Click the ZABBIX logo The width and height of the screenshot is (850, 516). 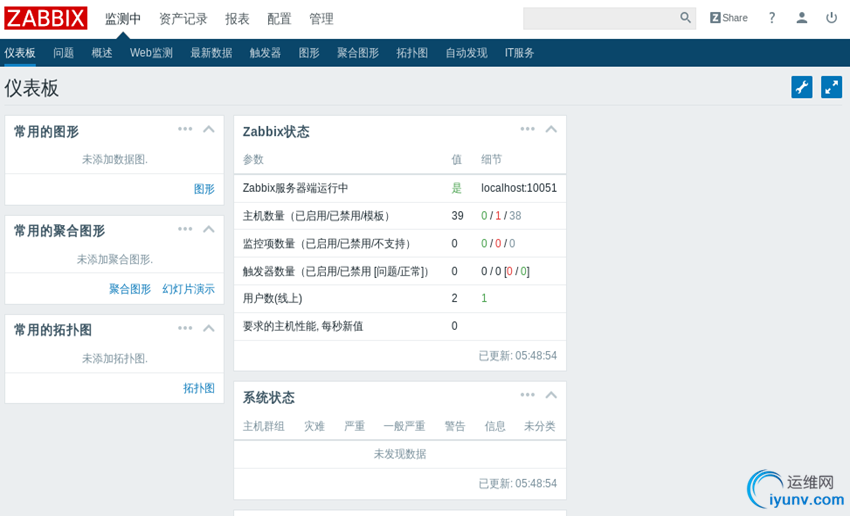(46, 18)
